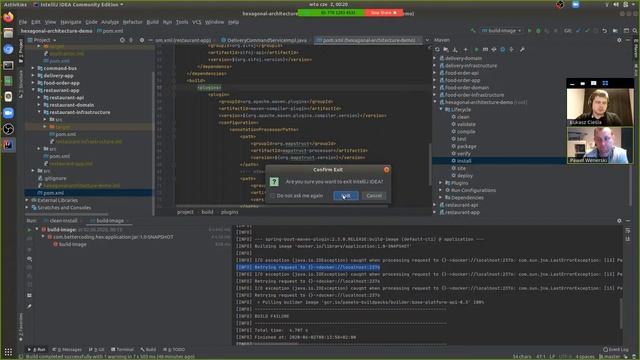
Task: Open the TODO tool window button
Action: tap(174, 349)
